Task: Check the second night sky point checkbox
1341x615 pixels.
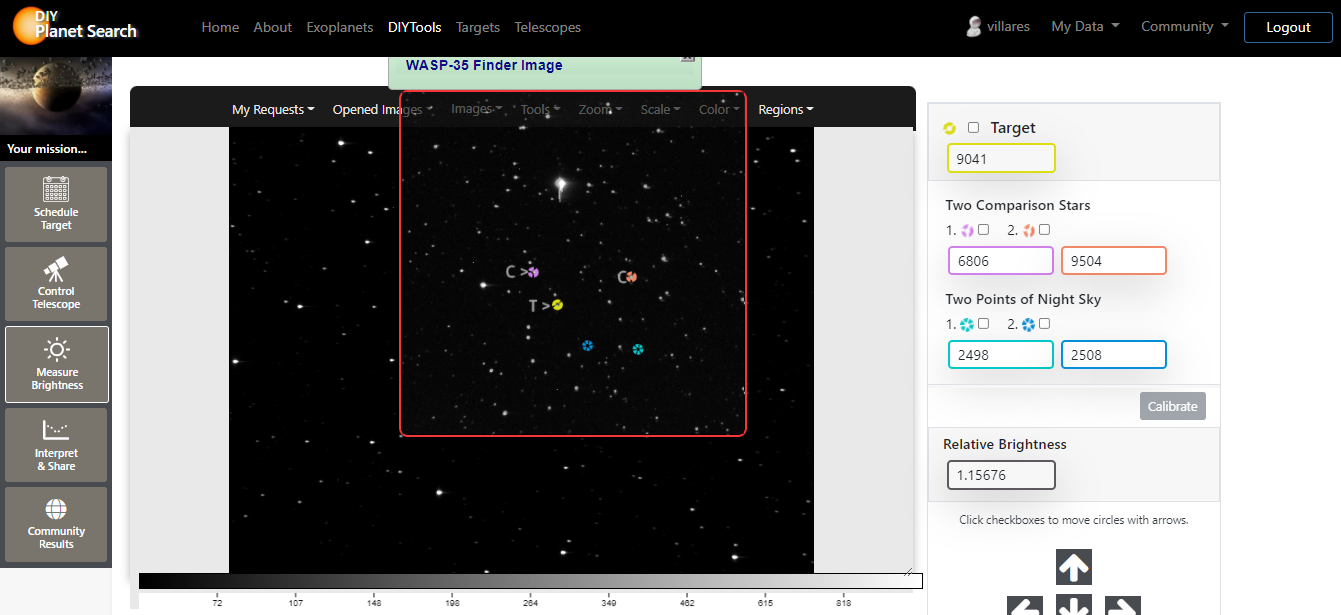Action: point(1044,324)
